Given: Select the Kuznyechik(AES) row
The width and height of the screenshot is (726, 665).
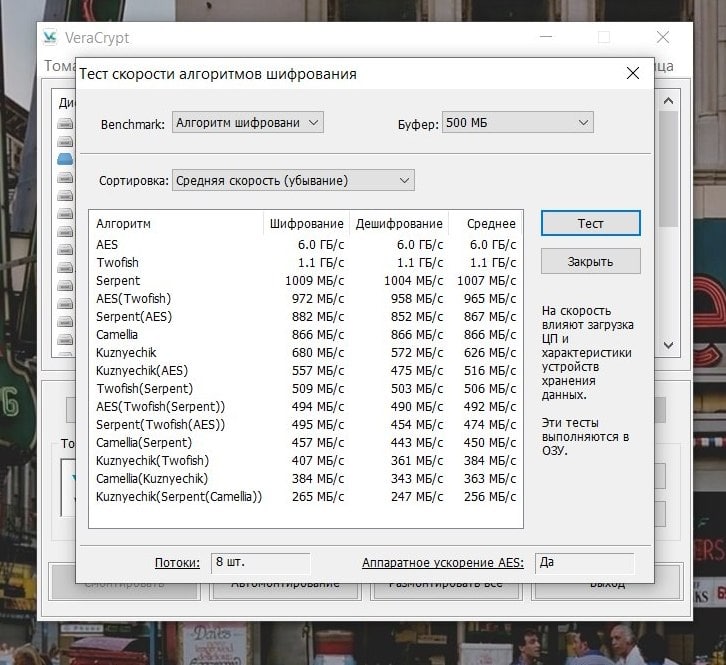Looking at the screenshot, I should (306, 370).
